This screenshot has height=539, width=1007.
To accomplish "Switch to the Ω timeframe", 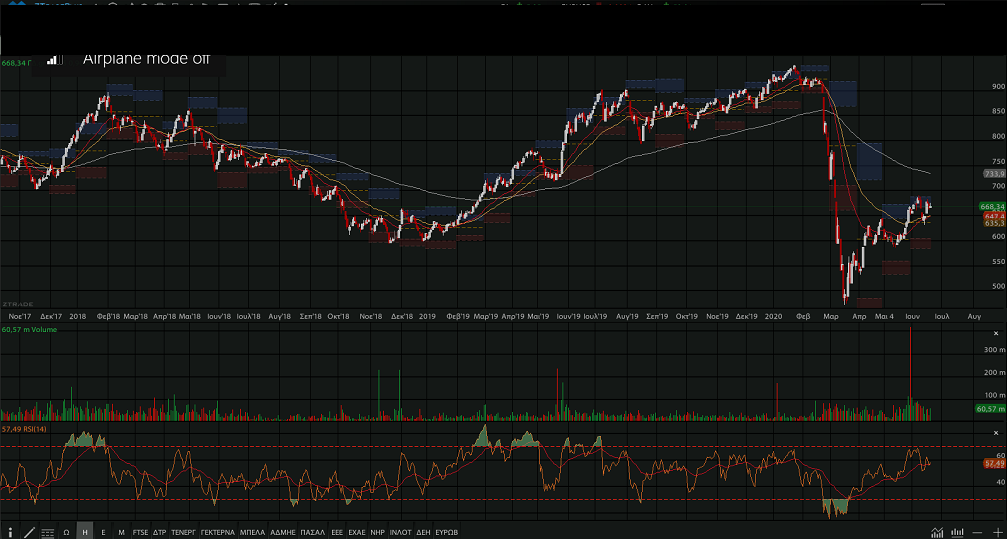I will pyautogui.click(x=66, y=532).
